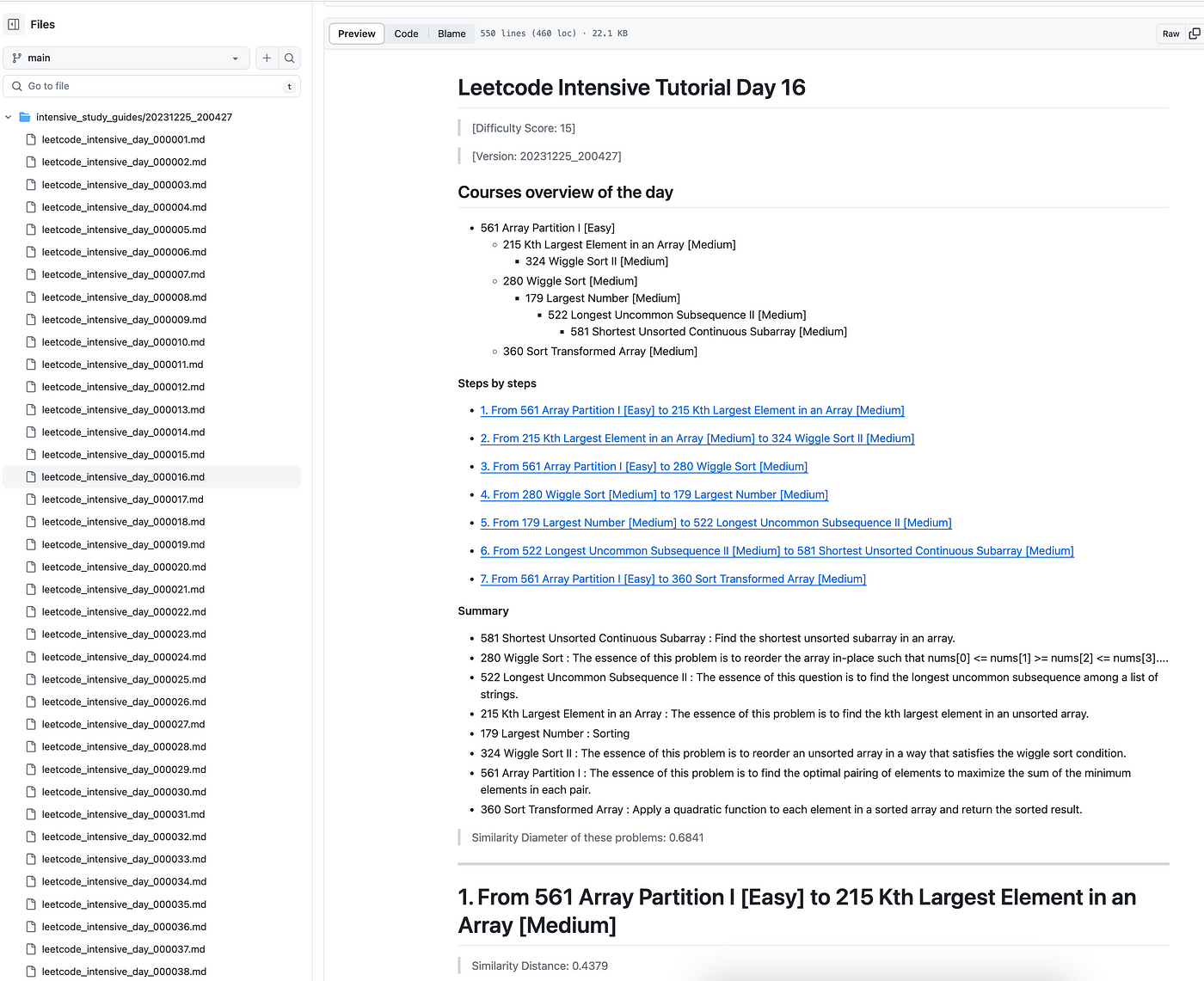
Task: Collapse the file tree side panel icon
Action: pos(14,24)
